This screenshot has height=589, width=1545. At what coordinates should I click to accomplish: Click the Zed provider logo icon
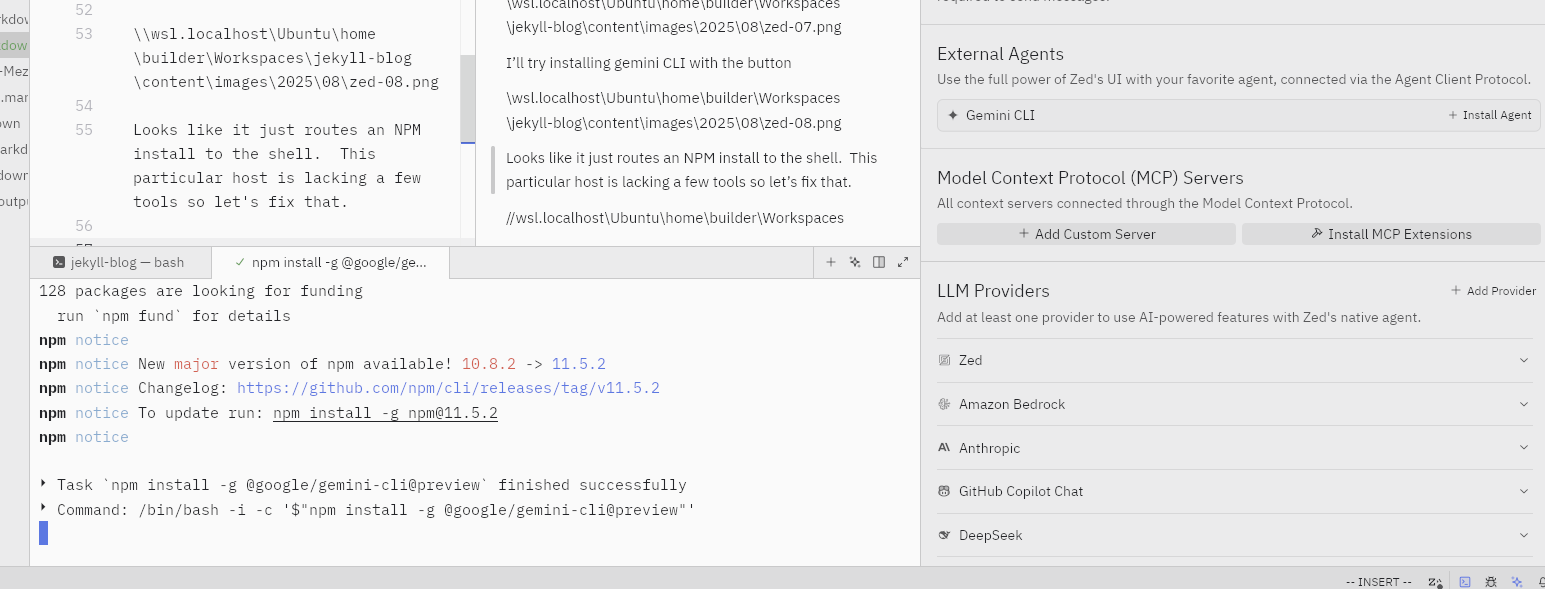944,360
